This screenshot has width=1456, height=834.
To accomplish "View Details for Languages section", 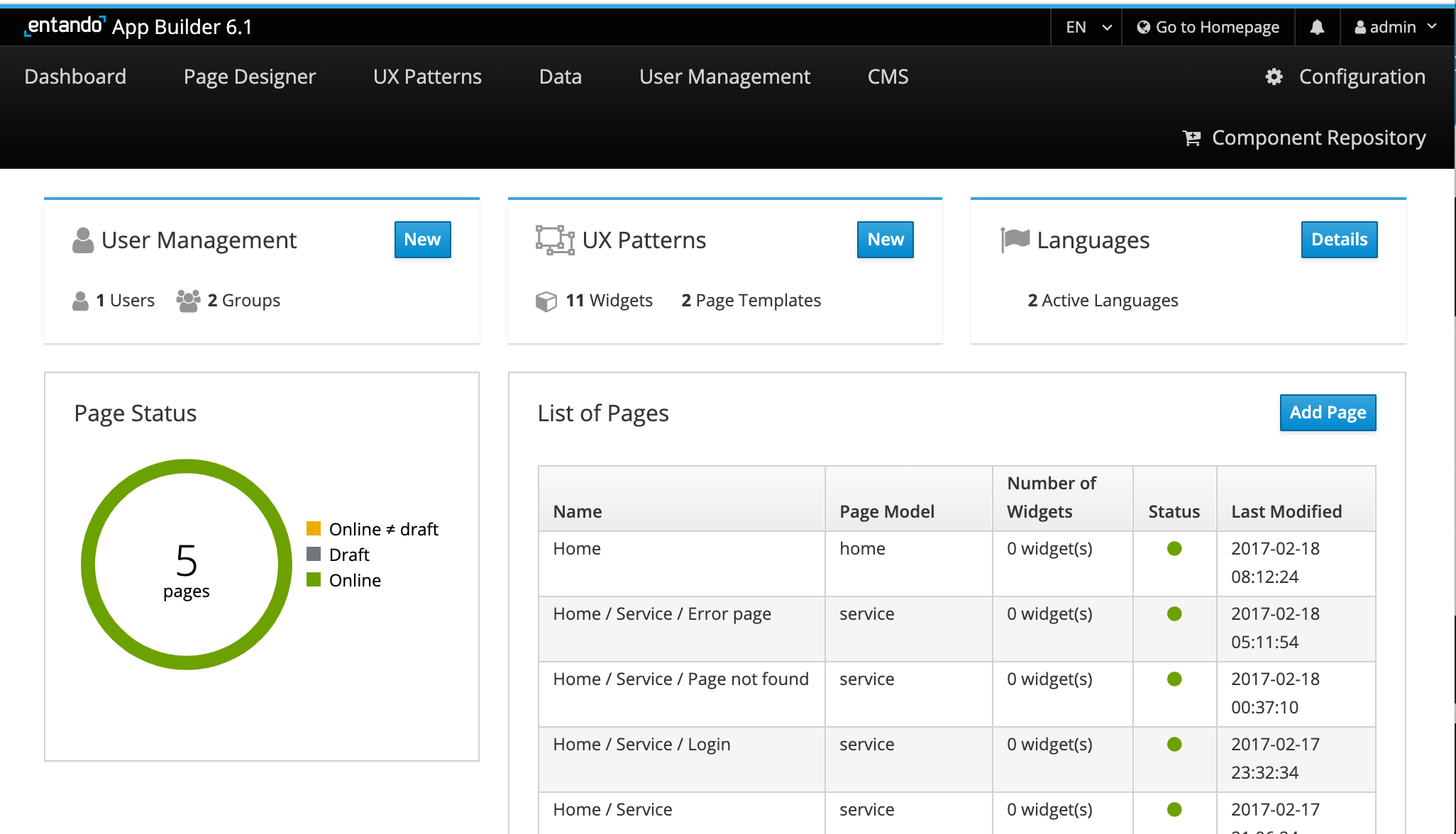I will click(1338, 239).
